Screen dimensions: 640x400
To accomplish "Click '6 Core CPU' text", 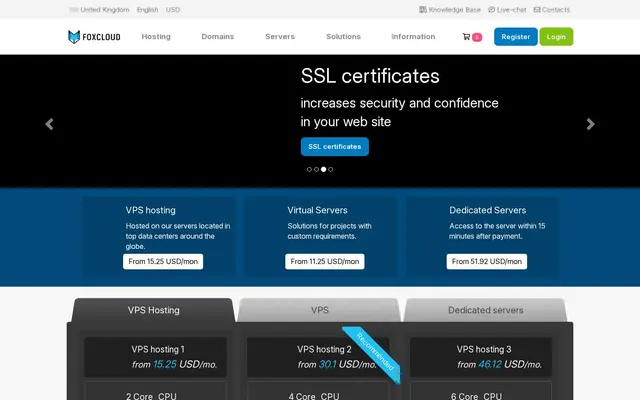I will 476,396.
